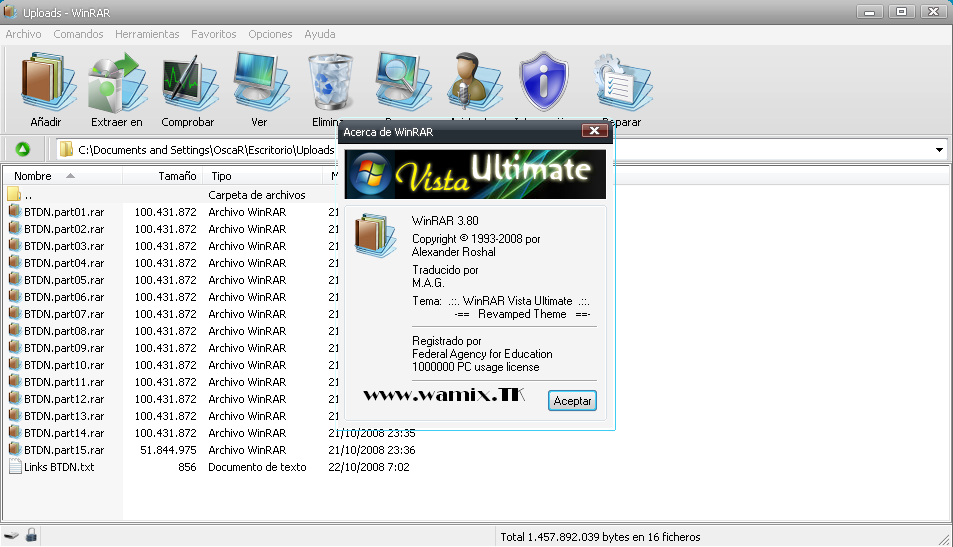Click date 22/10/2008 7:02
The image size is (953, 547).
[x=368, y=467]
